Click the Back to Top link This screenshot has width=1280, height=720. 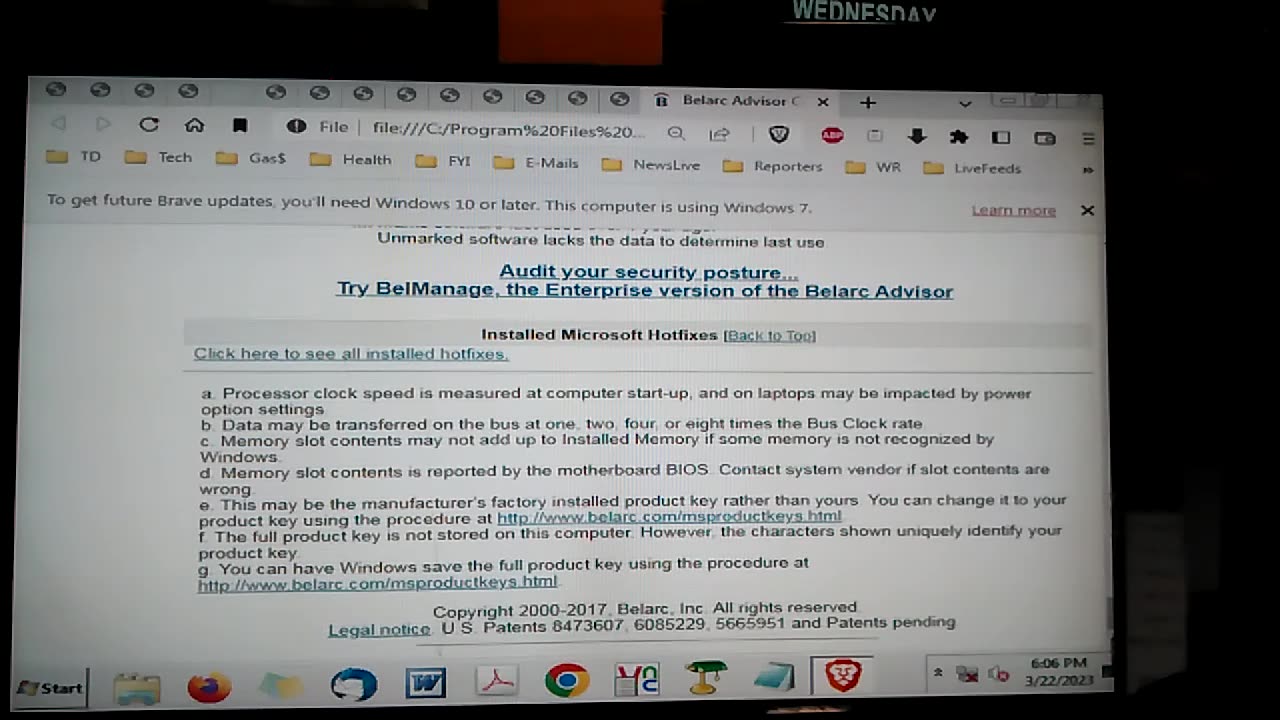[769, 335]
